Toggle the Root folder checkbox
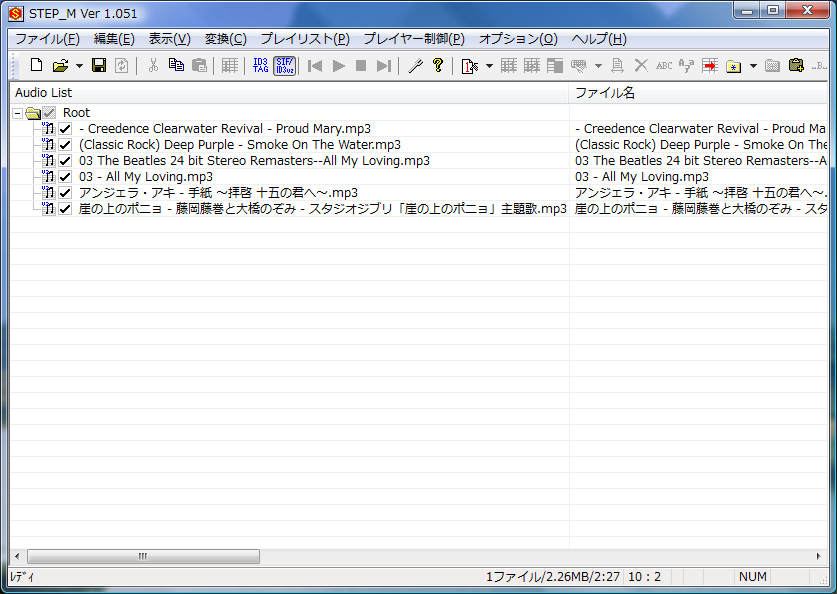The height and width of the screenshot is (594, 837). tap(50, 113)
